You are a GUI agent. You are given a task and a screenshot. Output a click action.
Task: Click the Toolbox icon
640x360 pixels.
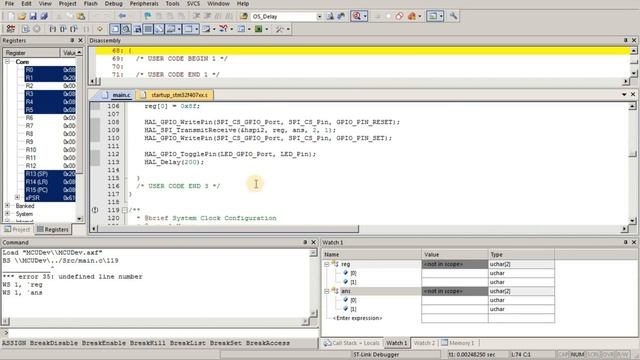[280, 29]
